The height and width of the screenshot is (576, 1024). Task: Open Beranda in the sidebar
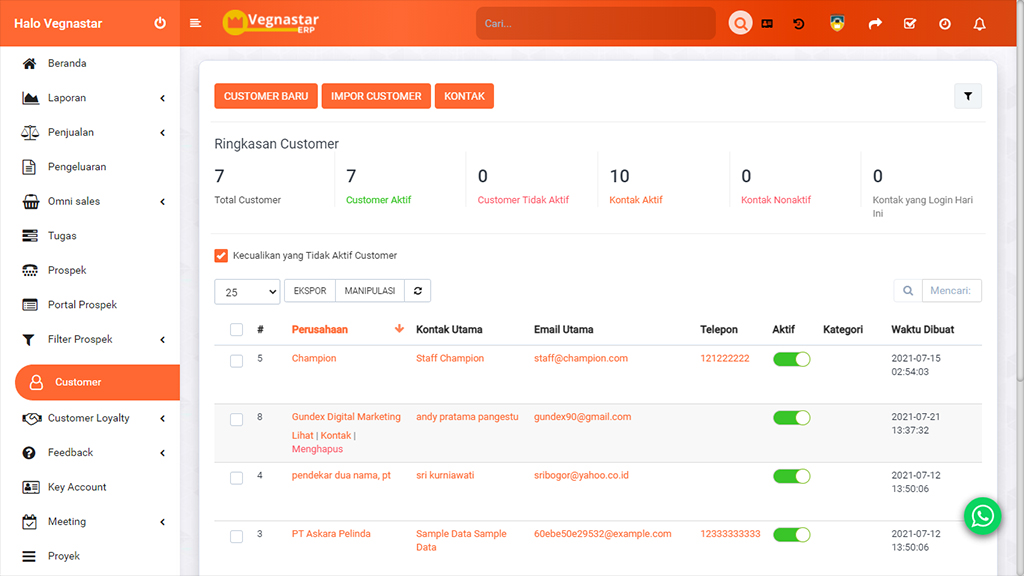click(67, 63)
